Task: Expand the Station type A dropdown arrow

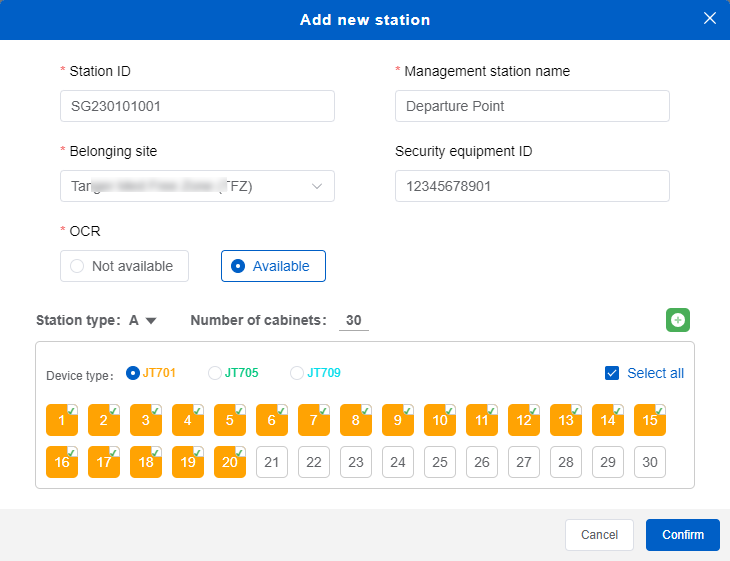Action: [x=150, y=321]
